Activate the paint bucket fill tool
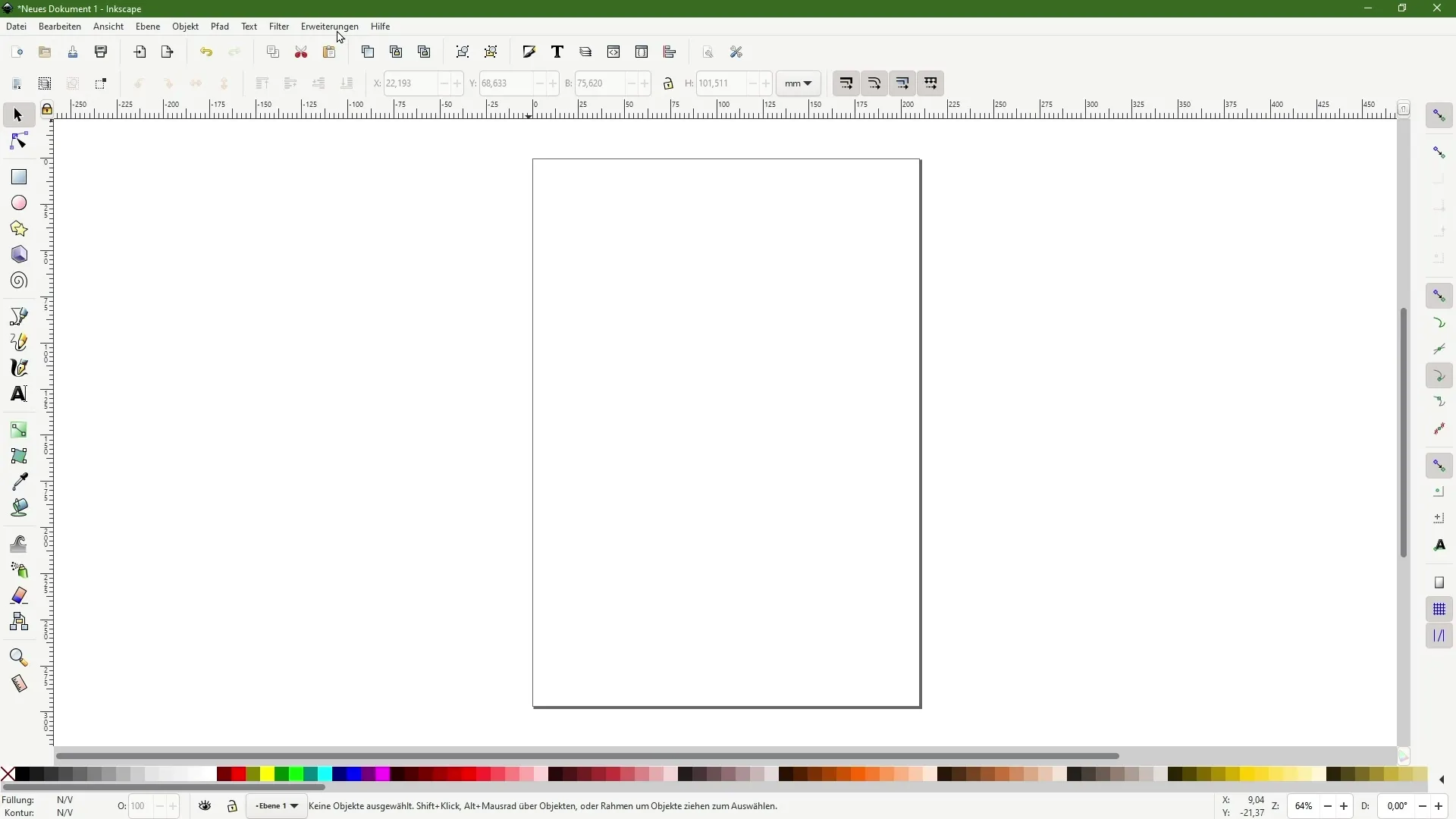The height and width of the screenshot is (819, 1456). (18, 507)
